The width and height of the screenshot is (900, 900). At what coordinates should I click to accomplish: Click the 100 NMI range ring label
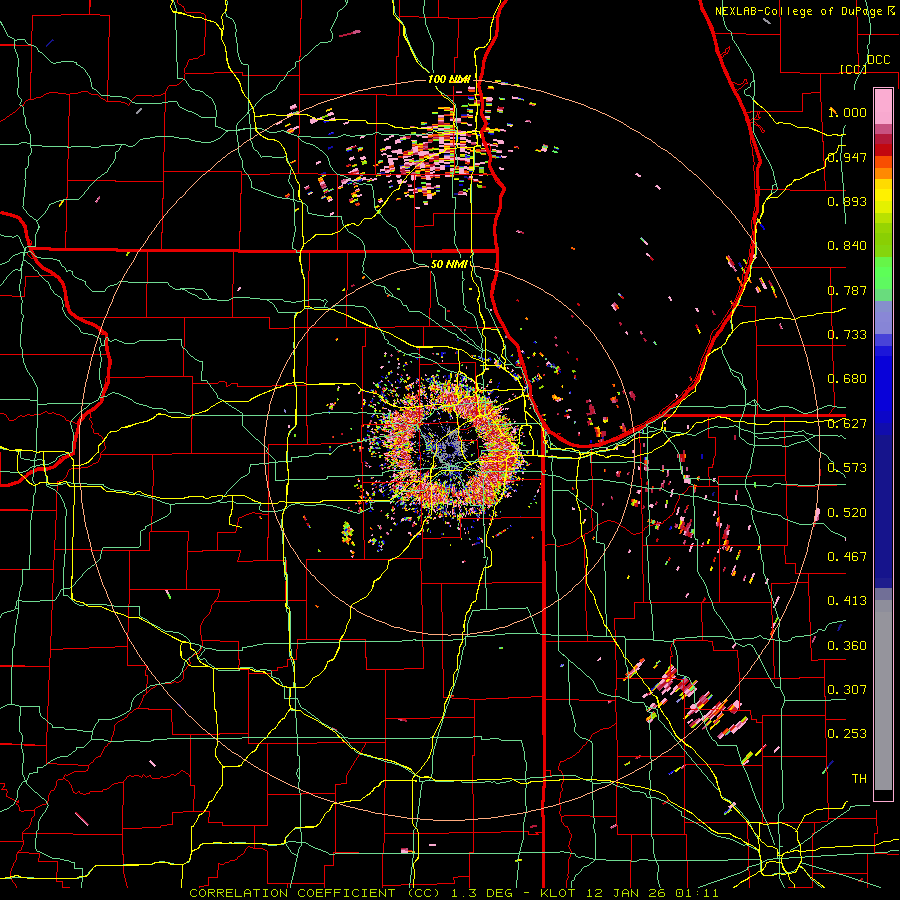(x=450, y=79)
